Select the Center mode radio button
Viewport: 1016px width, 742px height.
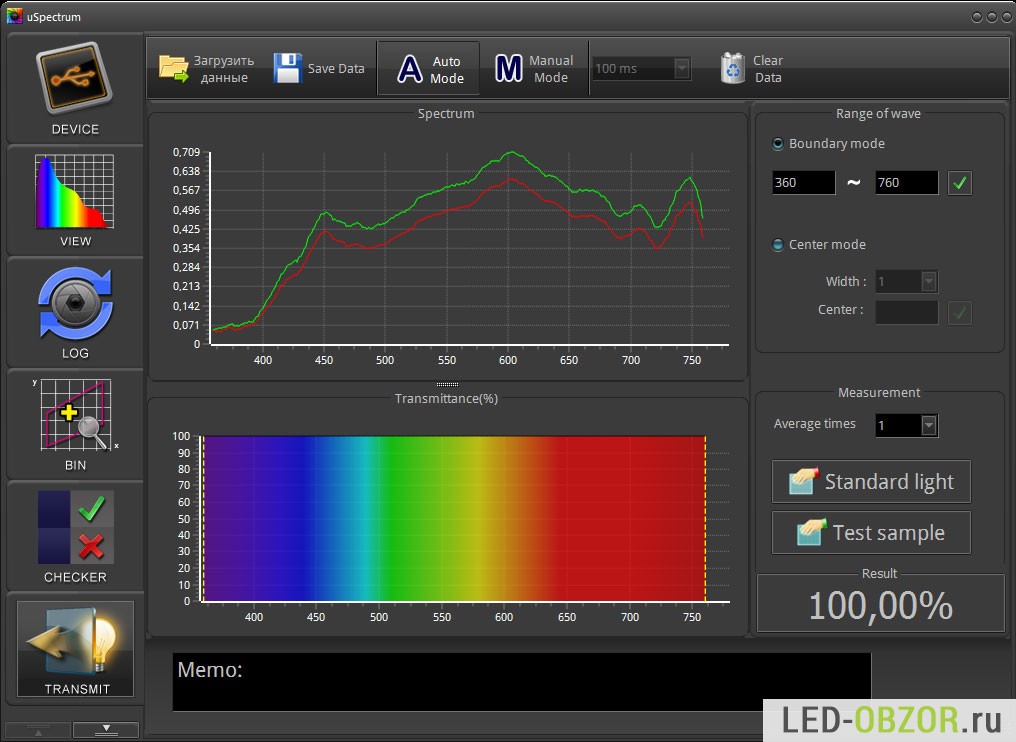tap(778, 245)
